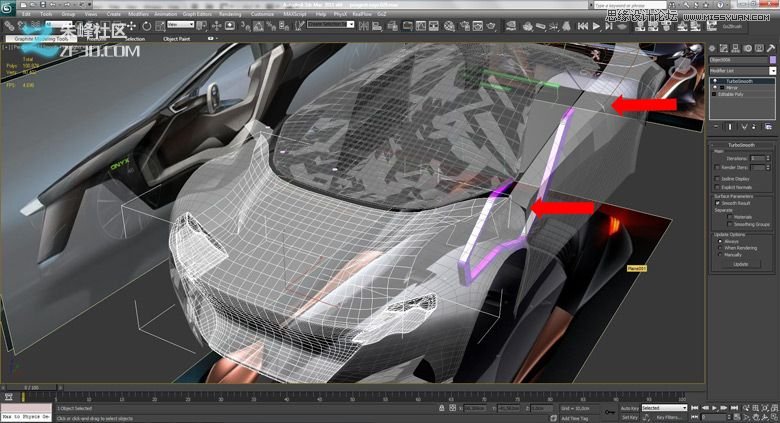The image size is (780, 423).
Task: Enable the Isoline Display checkbox
Action: pyautogui.click(x=717, y=179)
